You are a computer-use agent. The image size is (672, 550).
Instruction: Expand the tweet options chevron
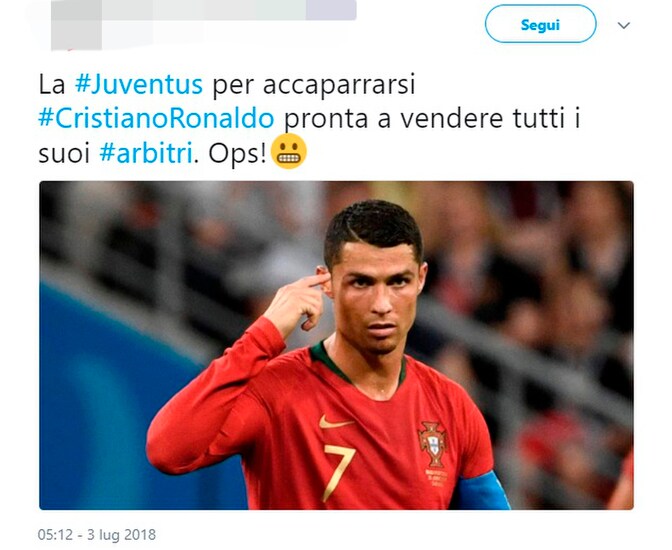pyautogui.click(x=624, y=25)
